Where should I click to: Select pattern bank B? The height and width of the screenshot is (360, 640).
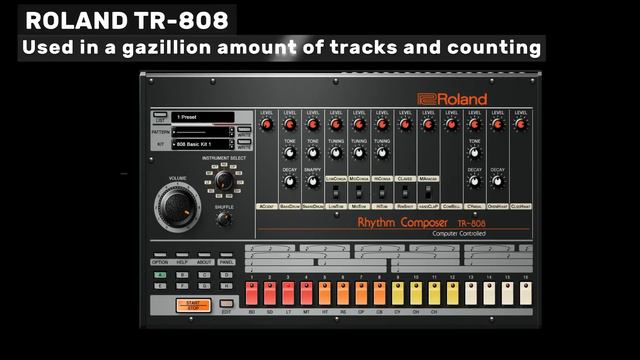(x=182, y=275)
